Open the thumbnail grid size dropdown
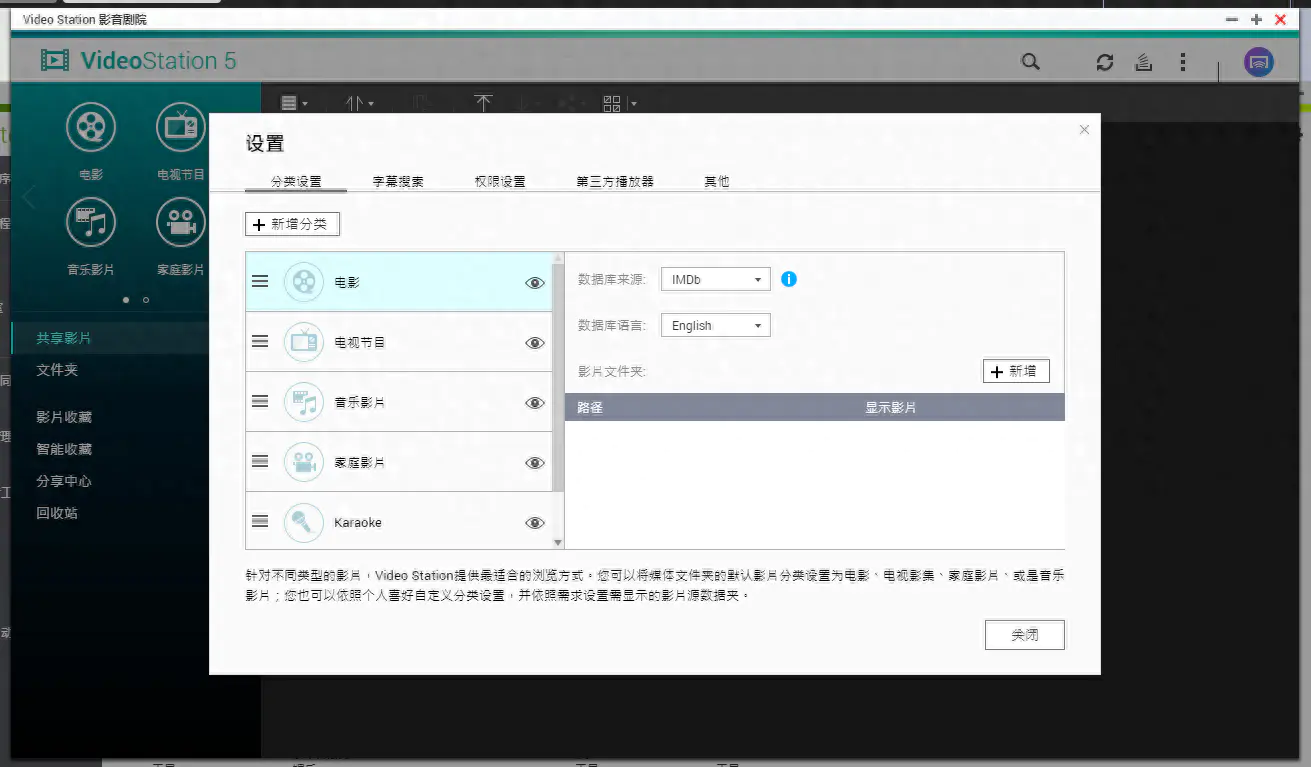Screen dimensions: 1311x767 [x=619, y=103]
